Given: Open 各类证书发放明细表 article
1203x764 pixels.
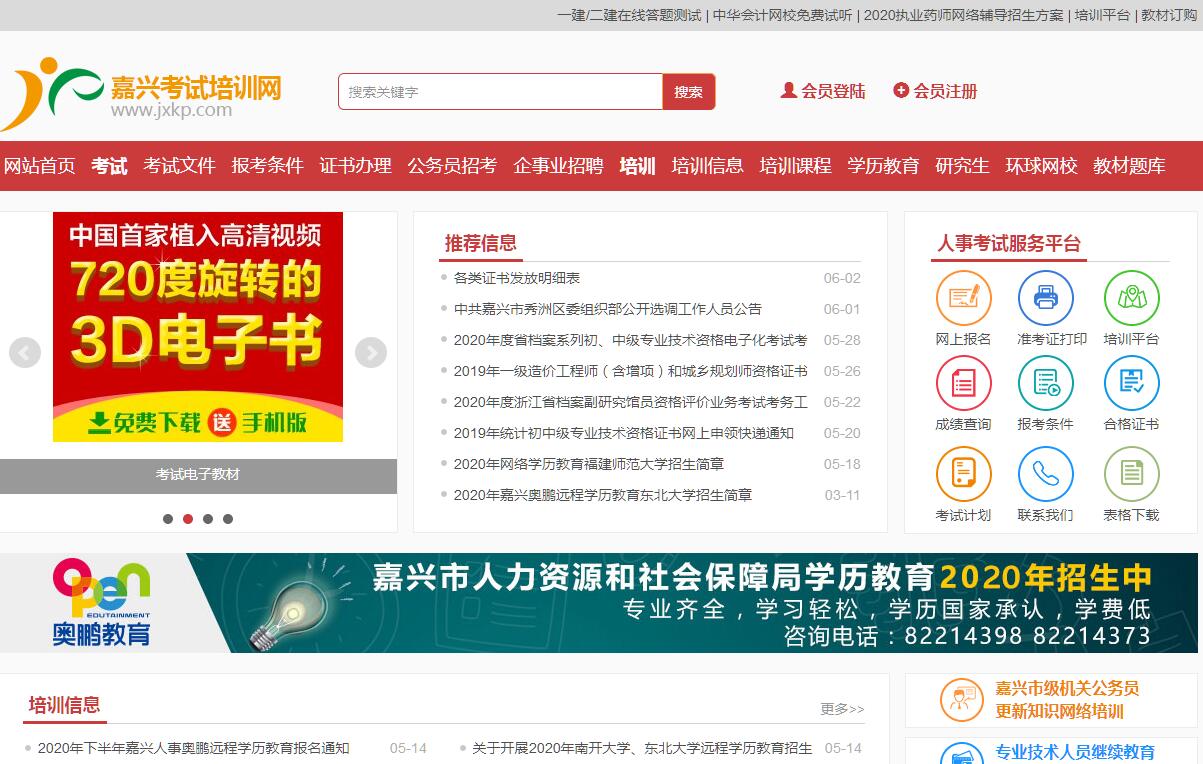Looking at the screenshot, I should click(x=517, y=278).
